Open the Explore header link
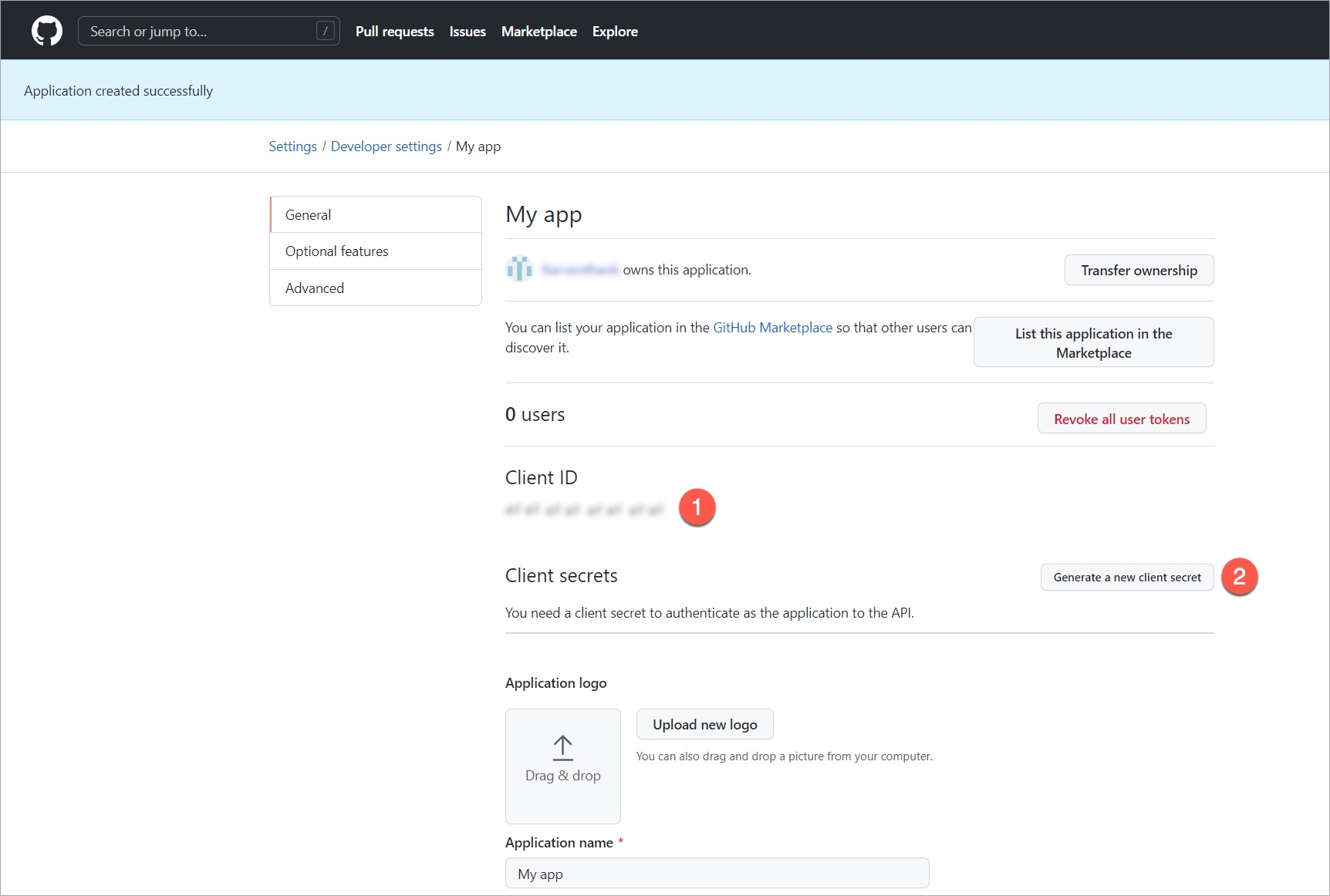Viewport: 1330px width, 896px height. (x=615, y=32)
